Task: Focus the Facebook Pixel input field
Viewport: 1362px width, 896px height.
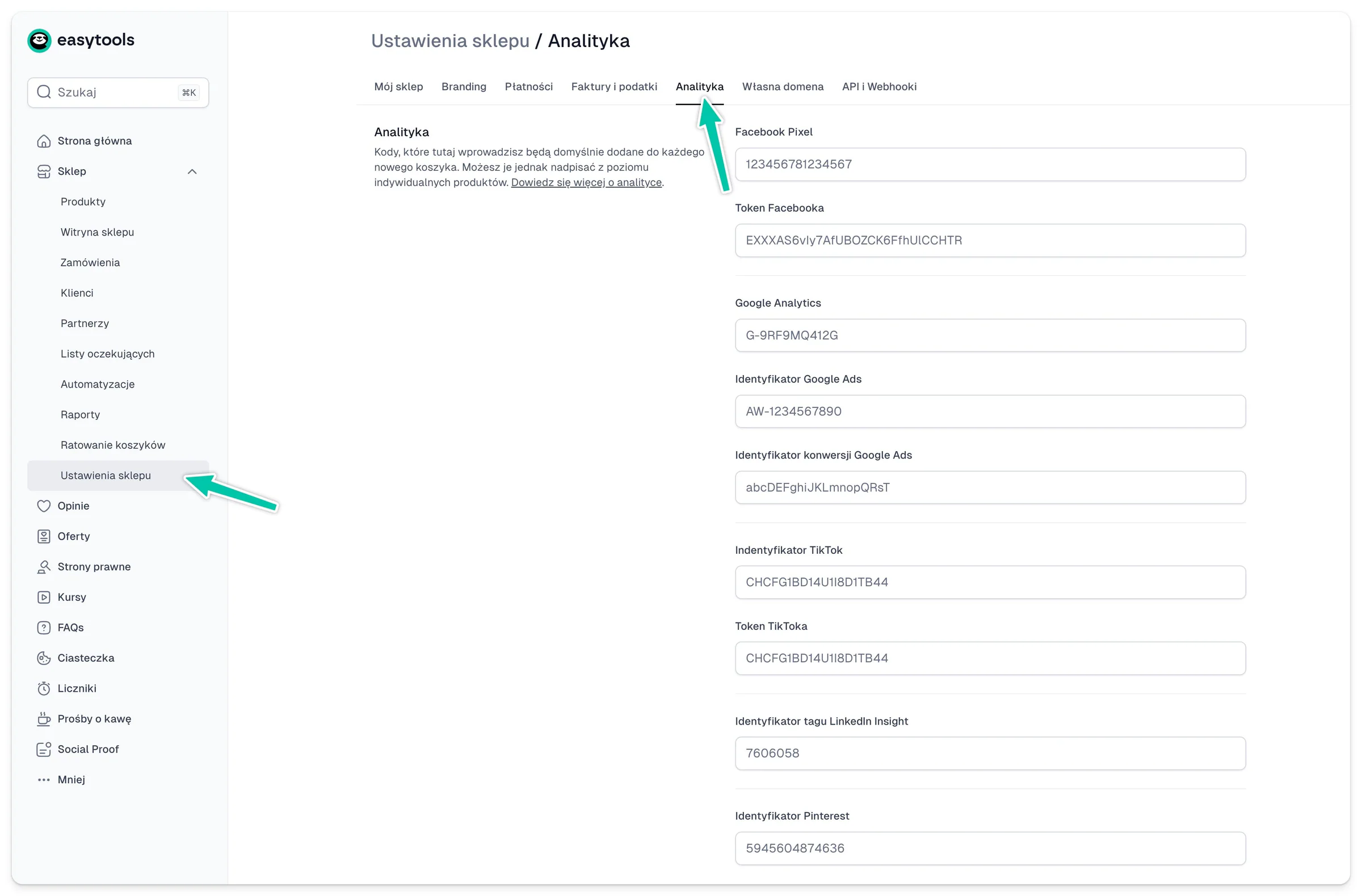Action: point(990,164)
